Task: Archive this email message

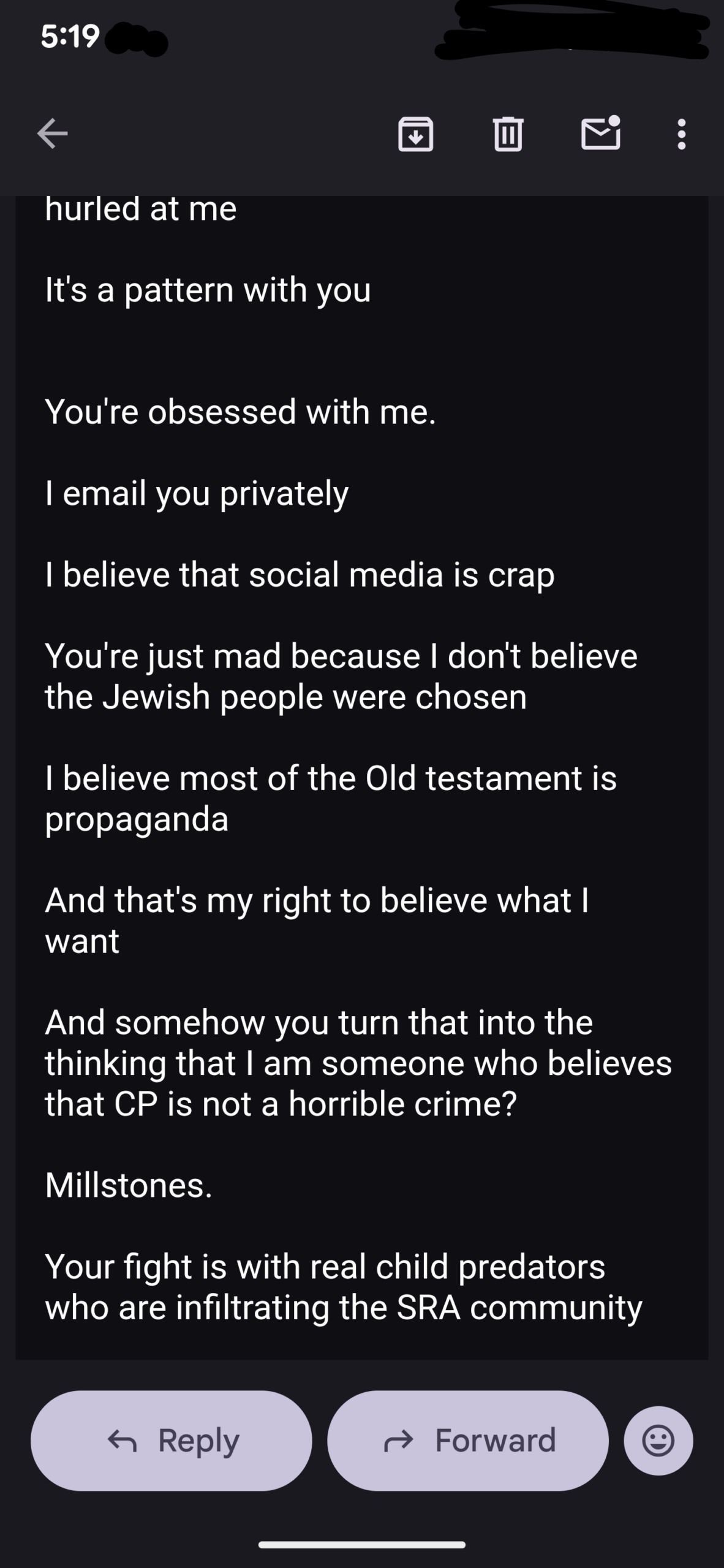Action: click(x=416, y=134)
